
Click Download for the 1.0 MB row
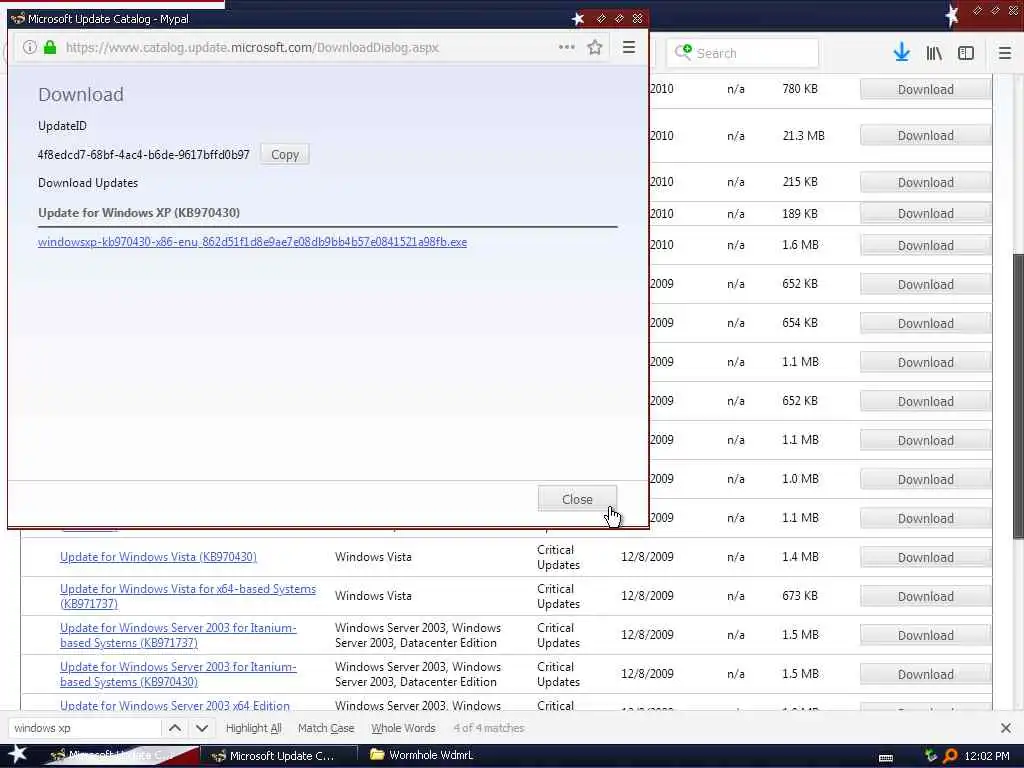click(x=925, y=479)
